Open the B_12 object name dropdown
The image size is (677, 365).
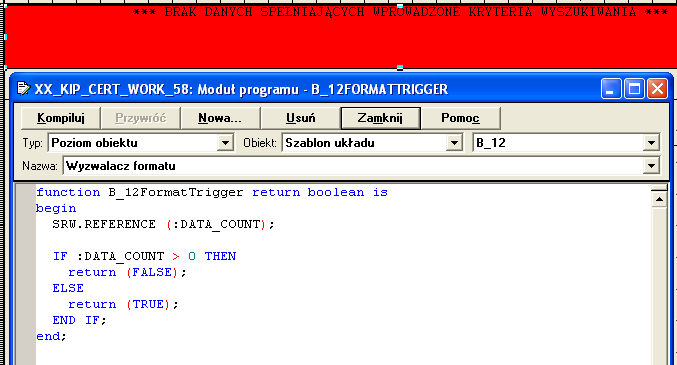tap(651, 143)
